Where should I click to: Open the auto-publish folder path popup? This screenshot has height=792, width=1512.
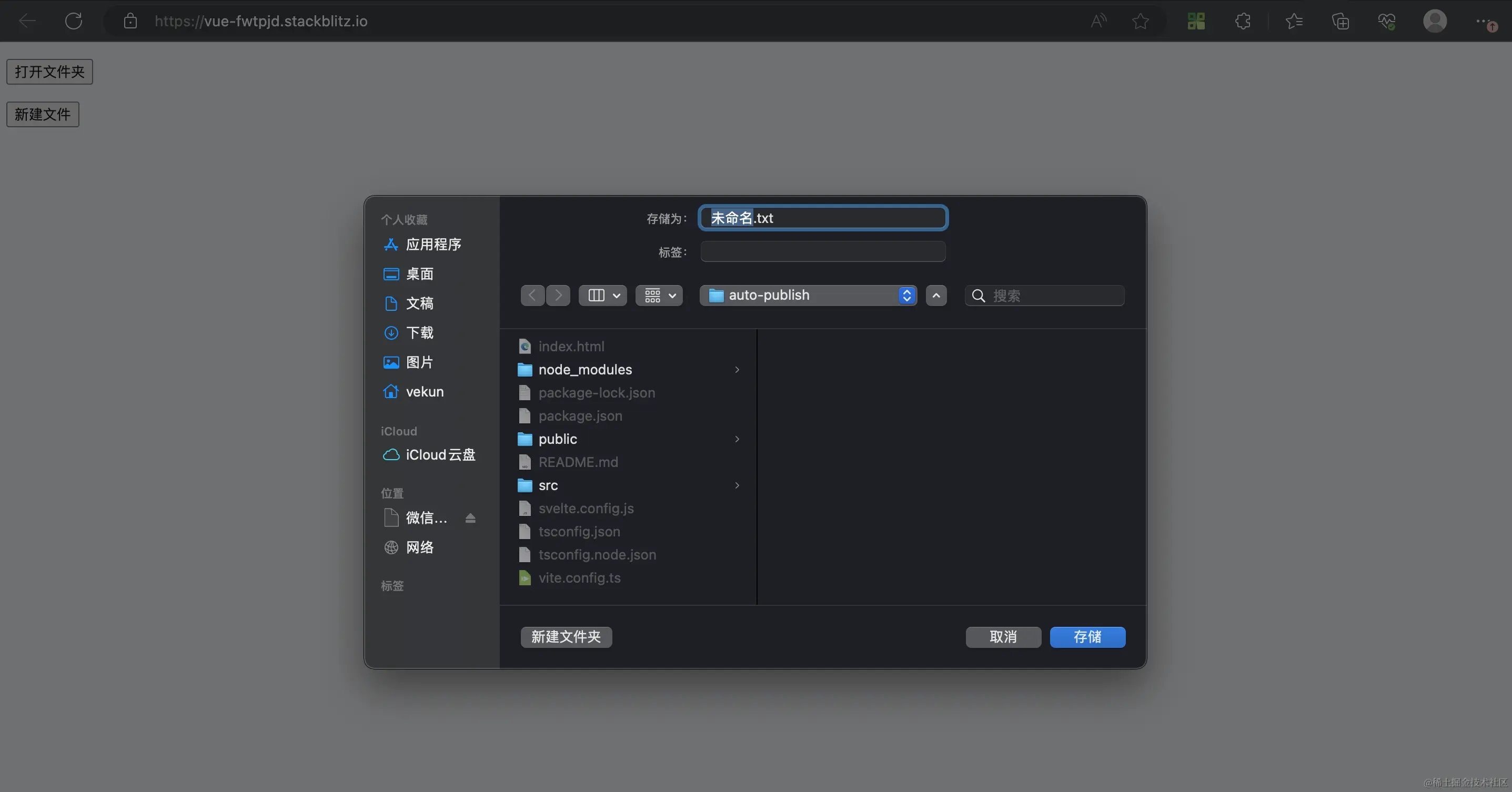click(x=808, y=295)
